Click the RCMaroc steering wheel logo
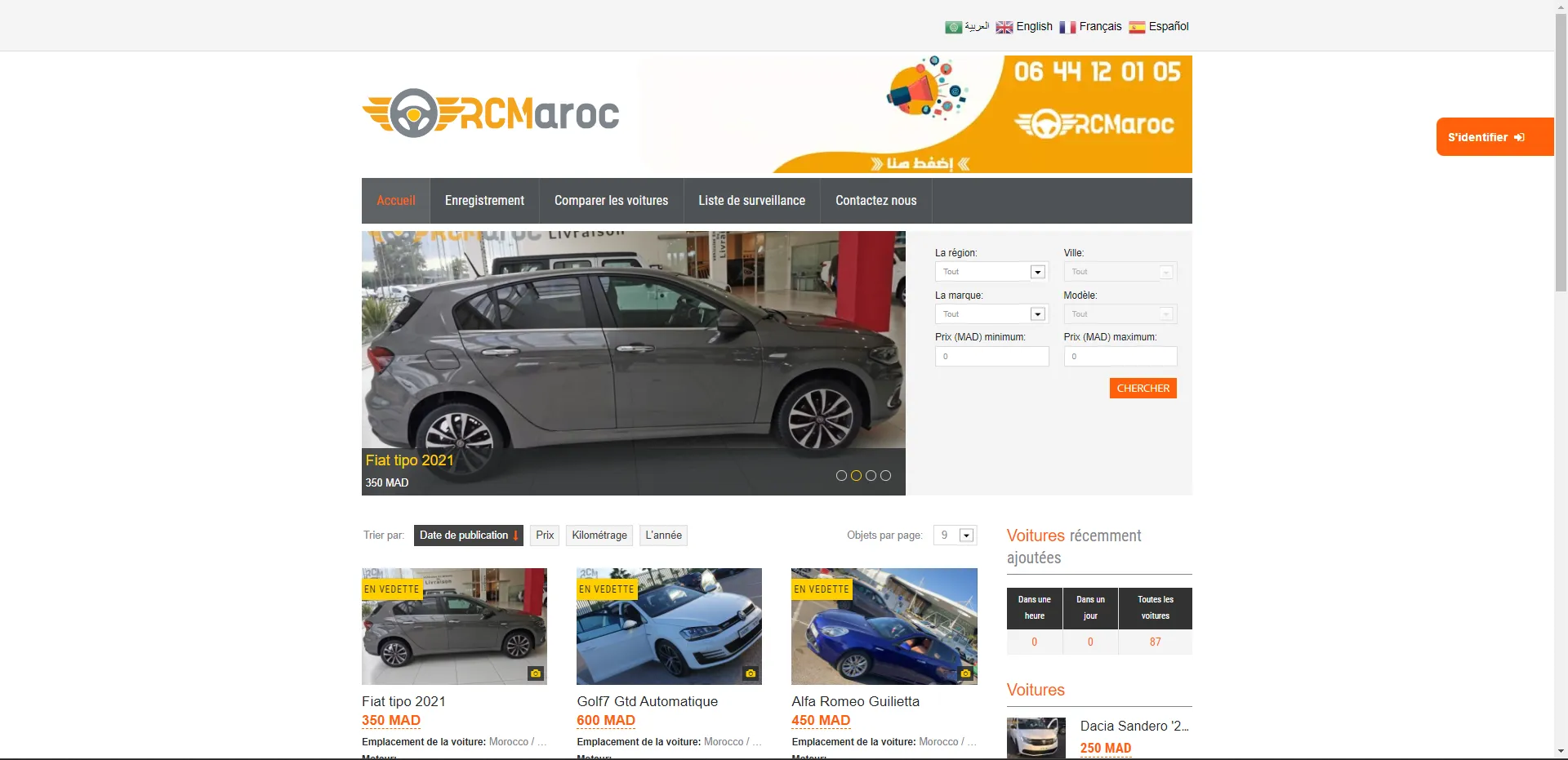Screen dimensions: 1568x760 click(x=490, y=113)
